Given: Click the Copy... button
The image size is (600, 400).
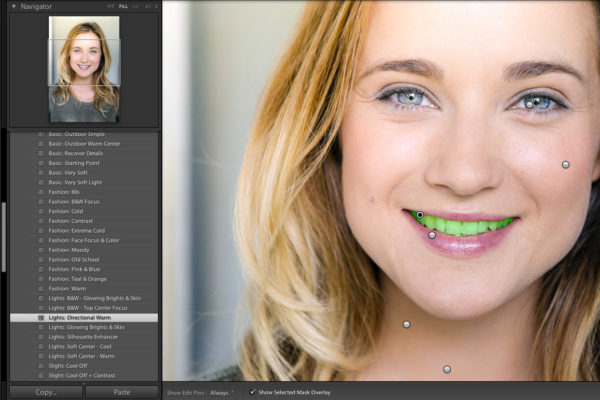Looking at the screenshot, I should 46,392.
